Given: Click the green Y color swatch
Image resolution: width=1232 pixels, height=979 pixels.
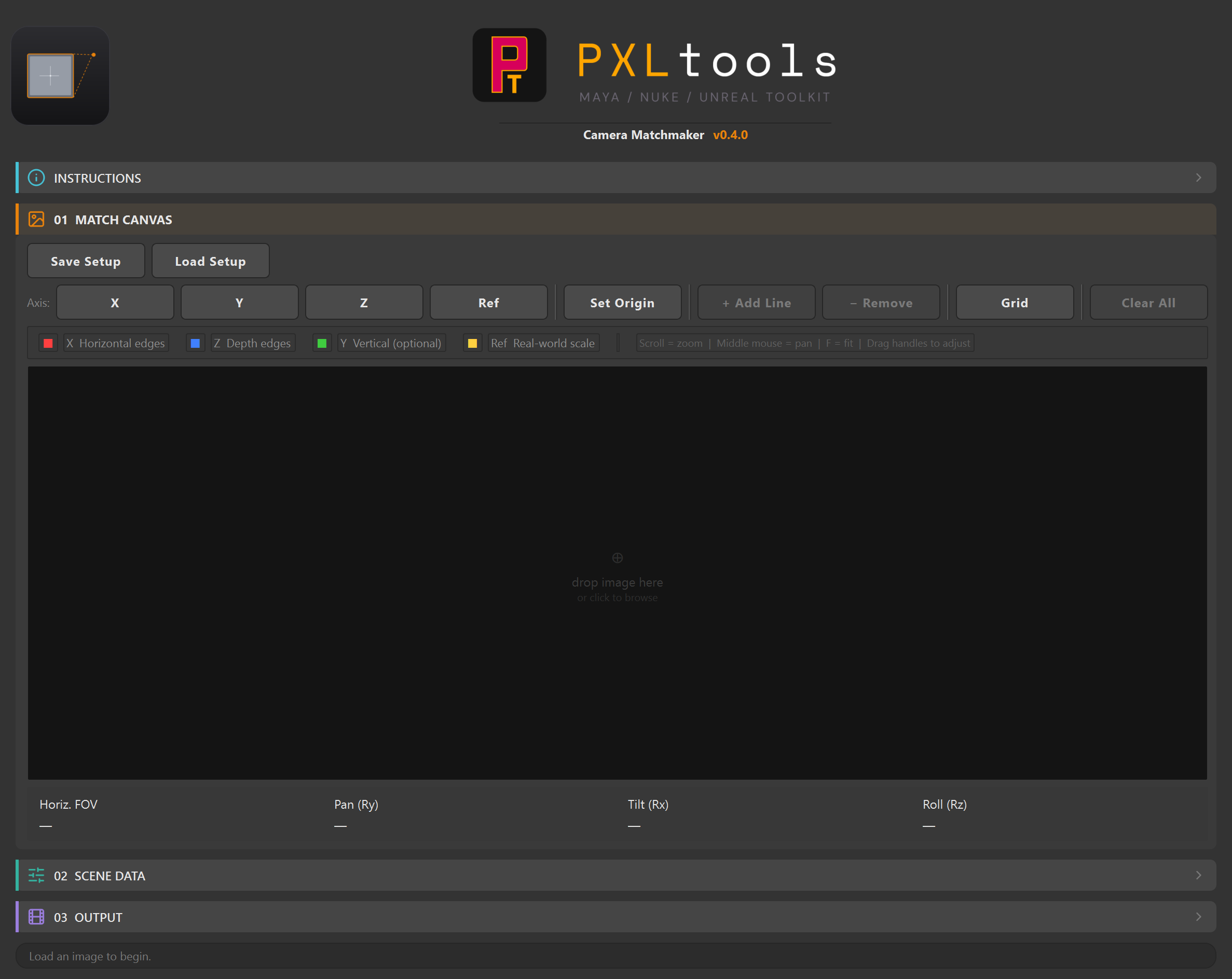Looking at the screenshot, I should [322, 343].
